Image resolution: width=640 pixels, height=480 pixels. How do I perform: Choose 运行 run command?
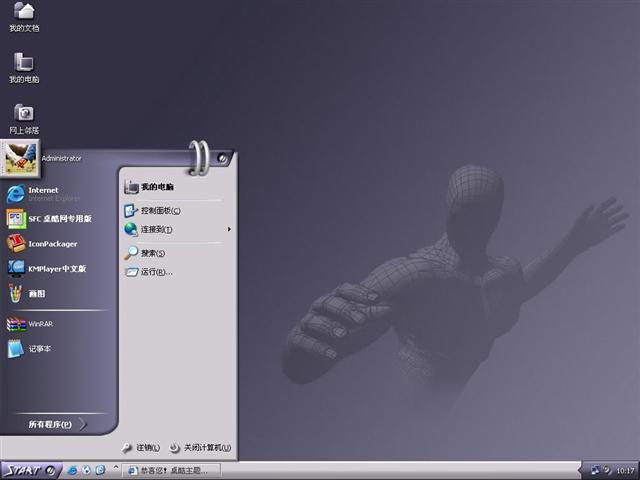click(x=155, y=271)
